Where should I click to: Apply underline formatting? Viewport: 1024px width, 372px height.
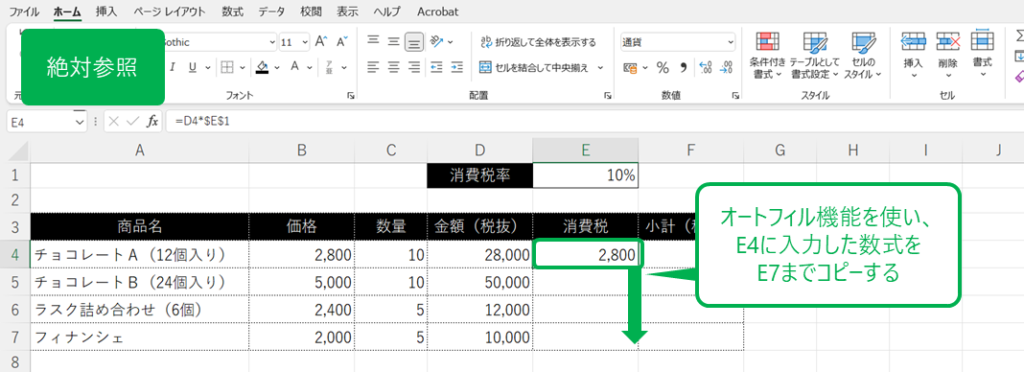click(193, 67)
